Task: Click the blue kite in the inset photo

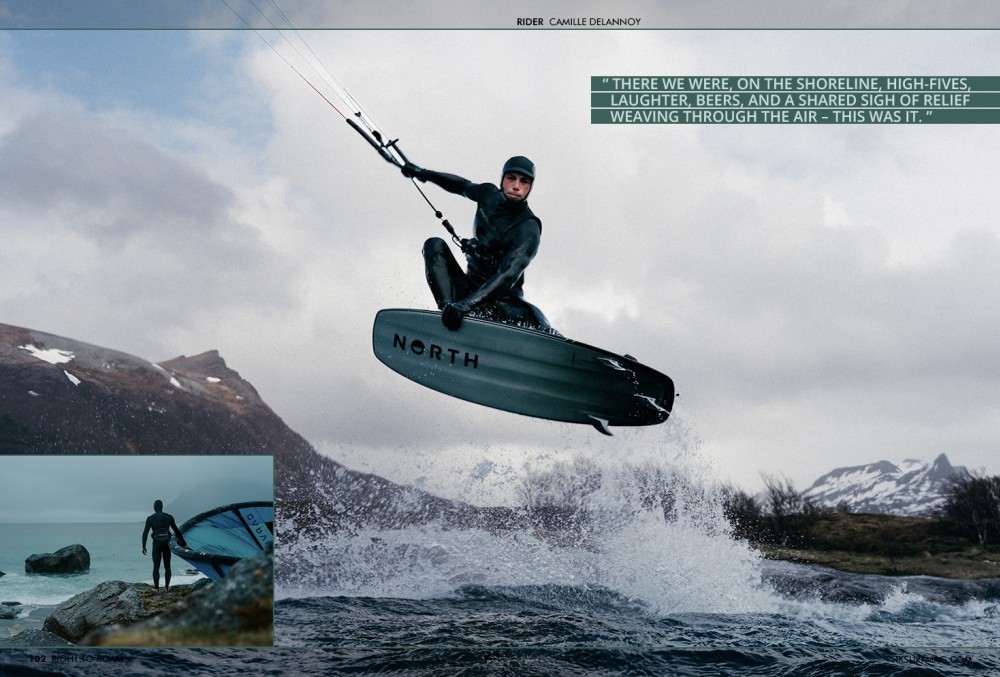Action: tap(225, 535)
